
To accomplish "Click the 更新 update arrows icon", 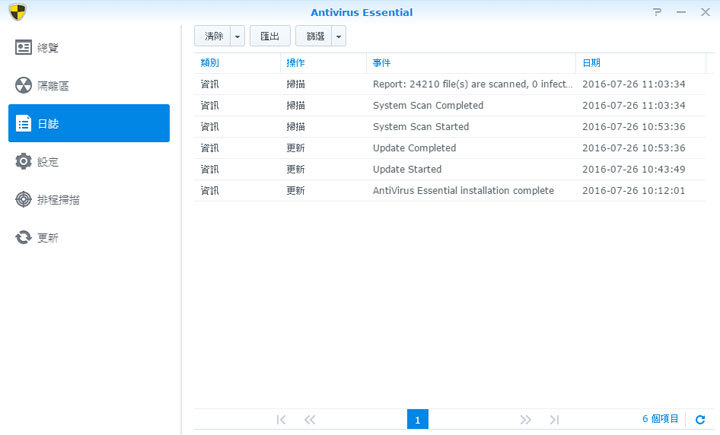I will (24, 238).
